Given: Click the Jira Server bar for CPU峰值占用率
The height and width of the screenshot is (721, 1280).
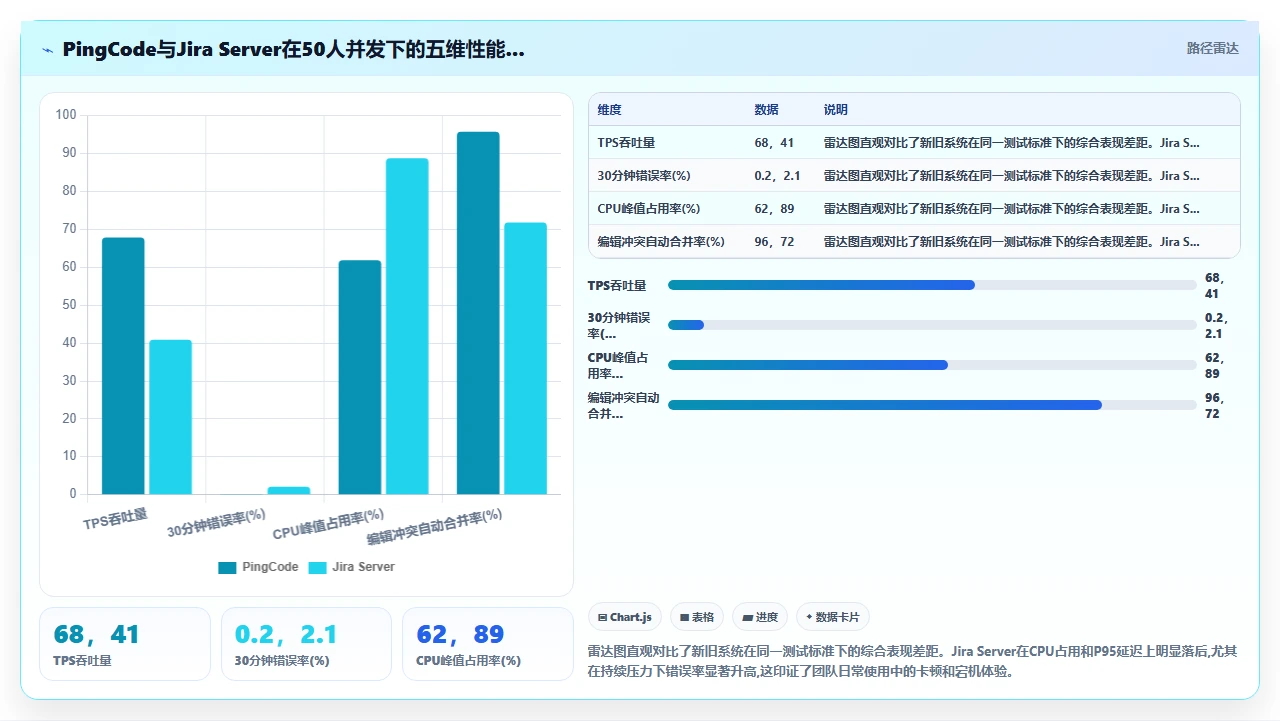Looking at the screenshot, I should (x=407, y=326).
